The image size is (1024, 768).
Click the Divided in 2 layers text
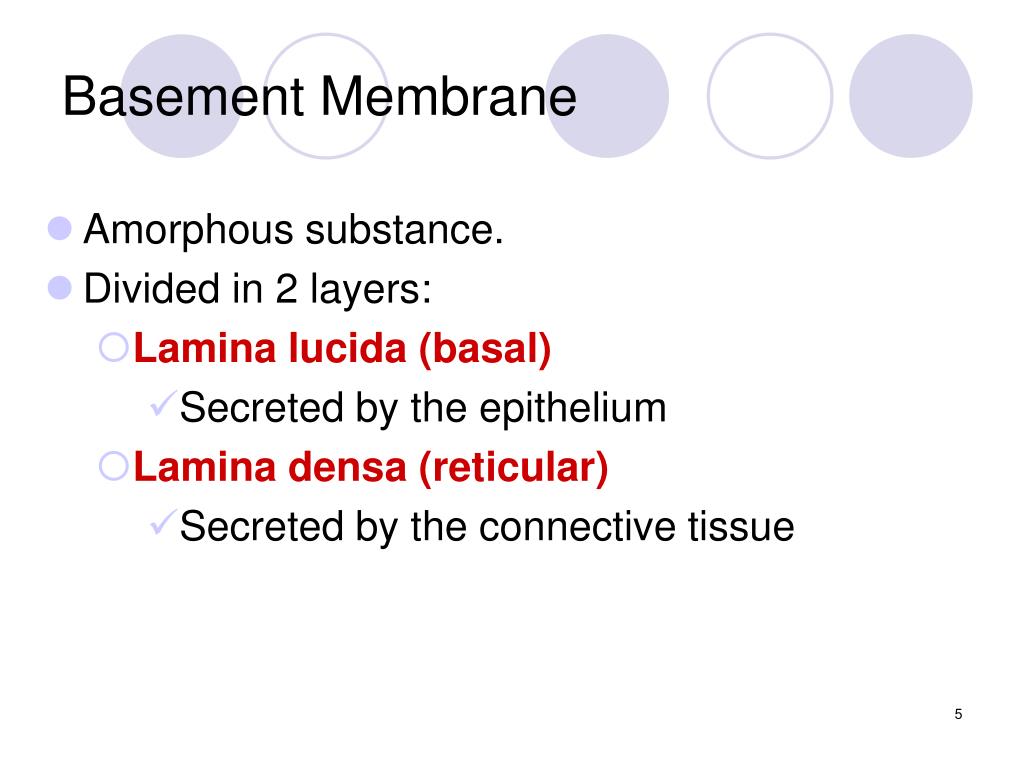pos(257,289)
